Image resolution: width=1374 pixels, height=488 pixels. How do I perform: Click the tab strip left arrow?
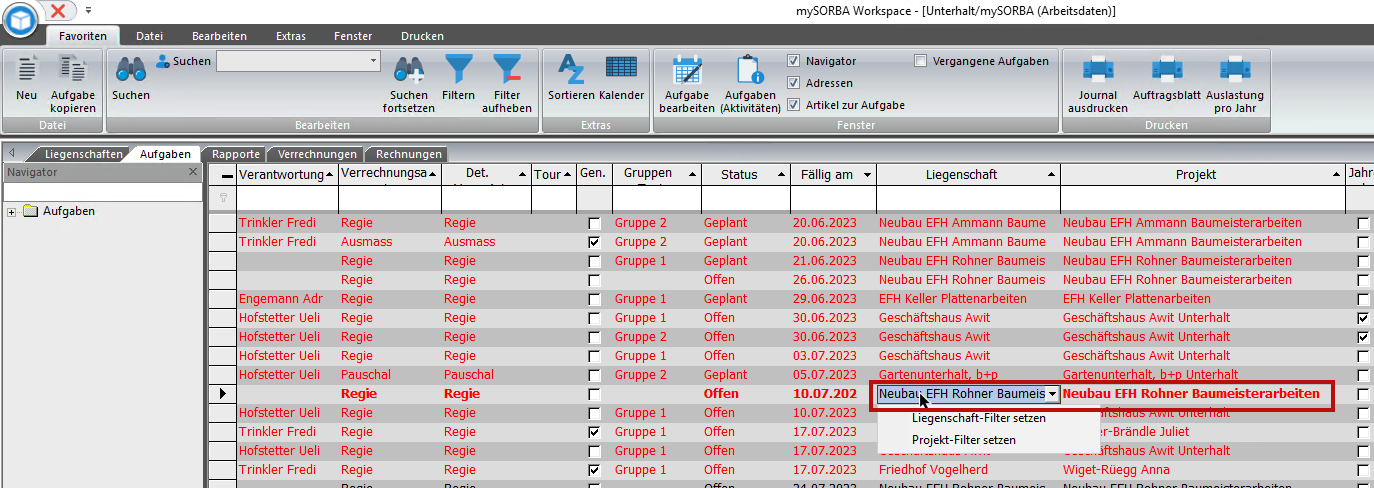coord(11,153)
